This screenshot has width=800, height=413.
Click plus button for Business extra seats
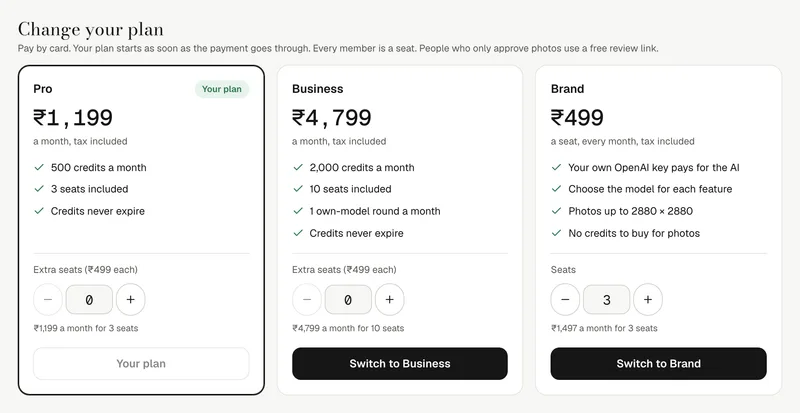pos(390,300)
